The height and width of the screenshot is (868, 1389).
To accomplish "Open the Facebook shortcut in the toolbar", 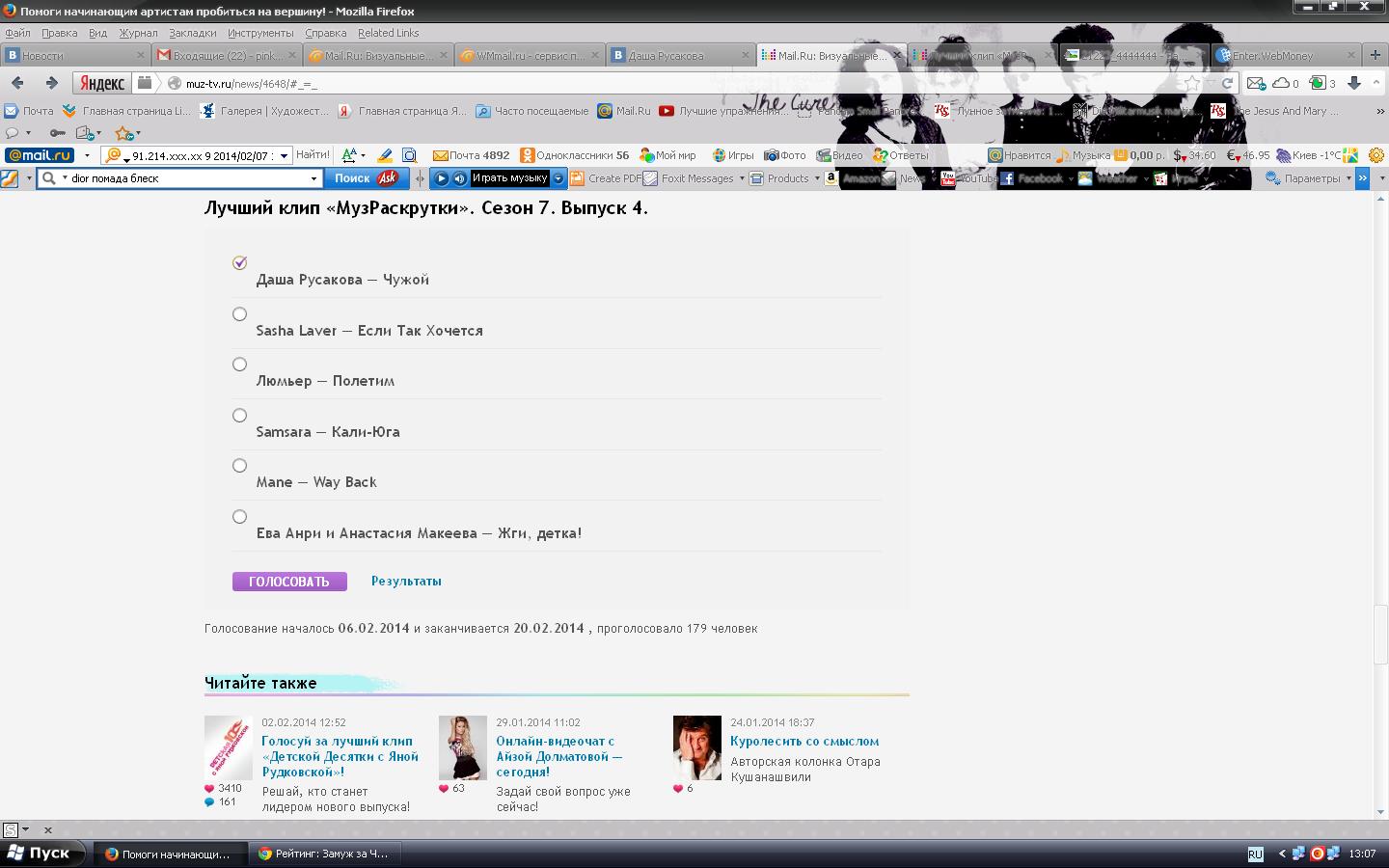I will pyautogui.click(x=1032, y=178).
